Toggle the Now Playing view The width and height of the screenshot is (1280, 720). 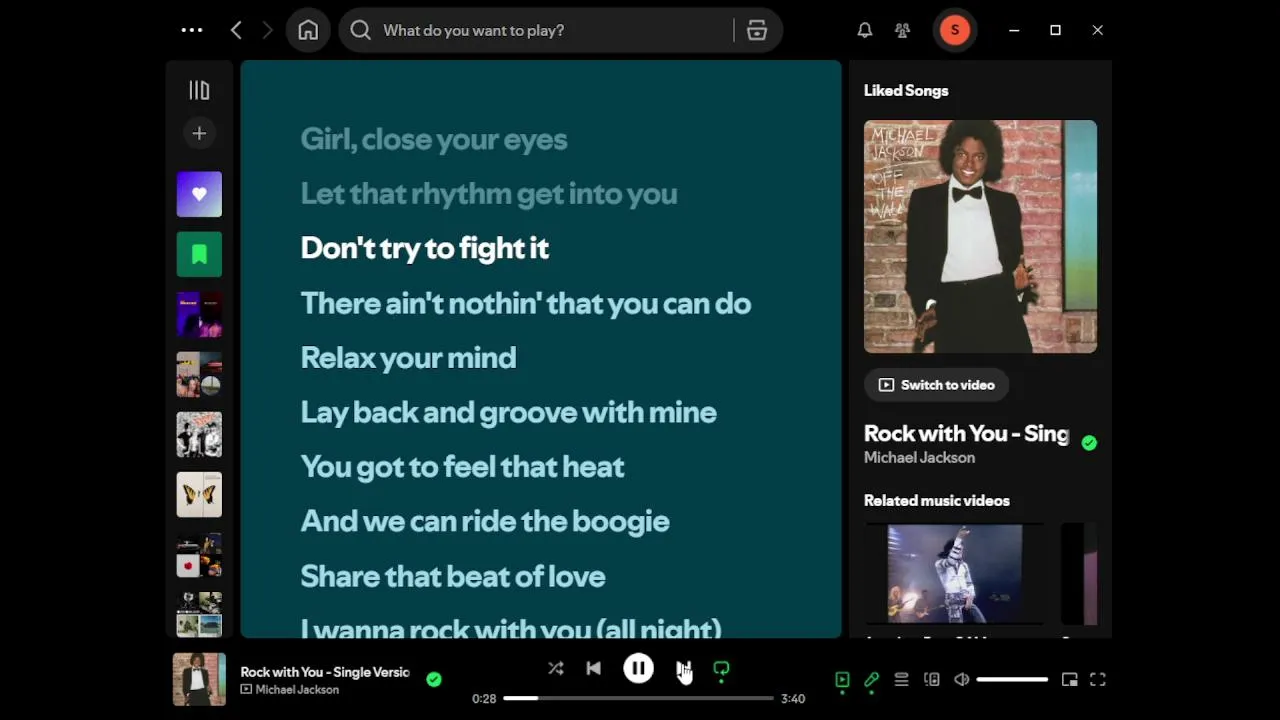(x=842, y=680)
